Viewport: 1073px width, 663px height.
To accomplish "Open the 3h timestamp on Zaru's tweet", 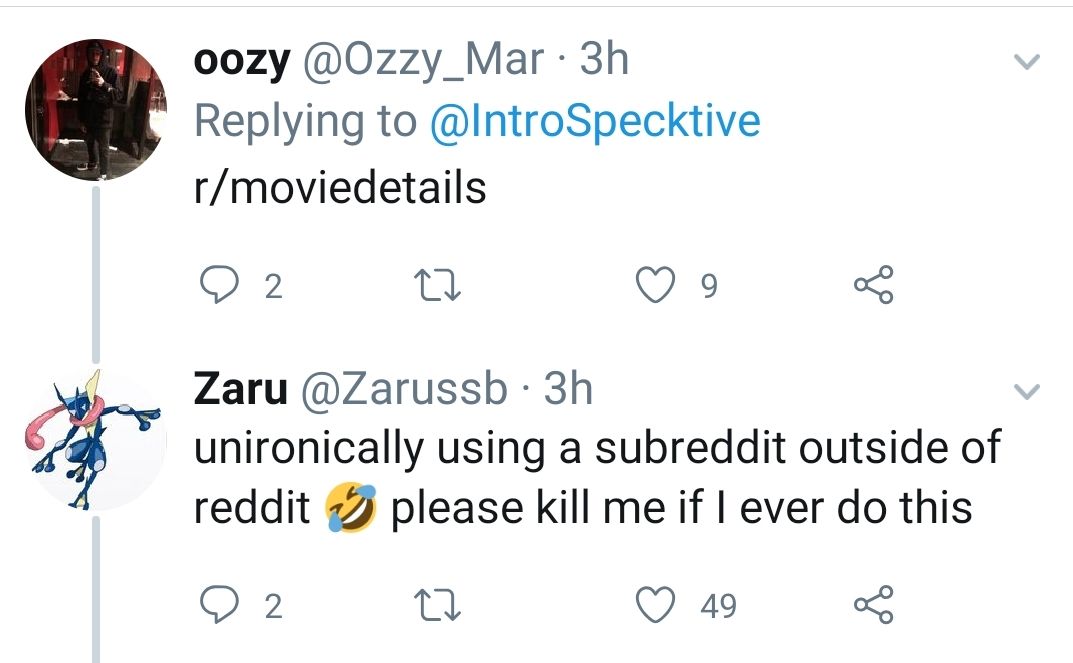I will pos(568,389).
